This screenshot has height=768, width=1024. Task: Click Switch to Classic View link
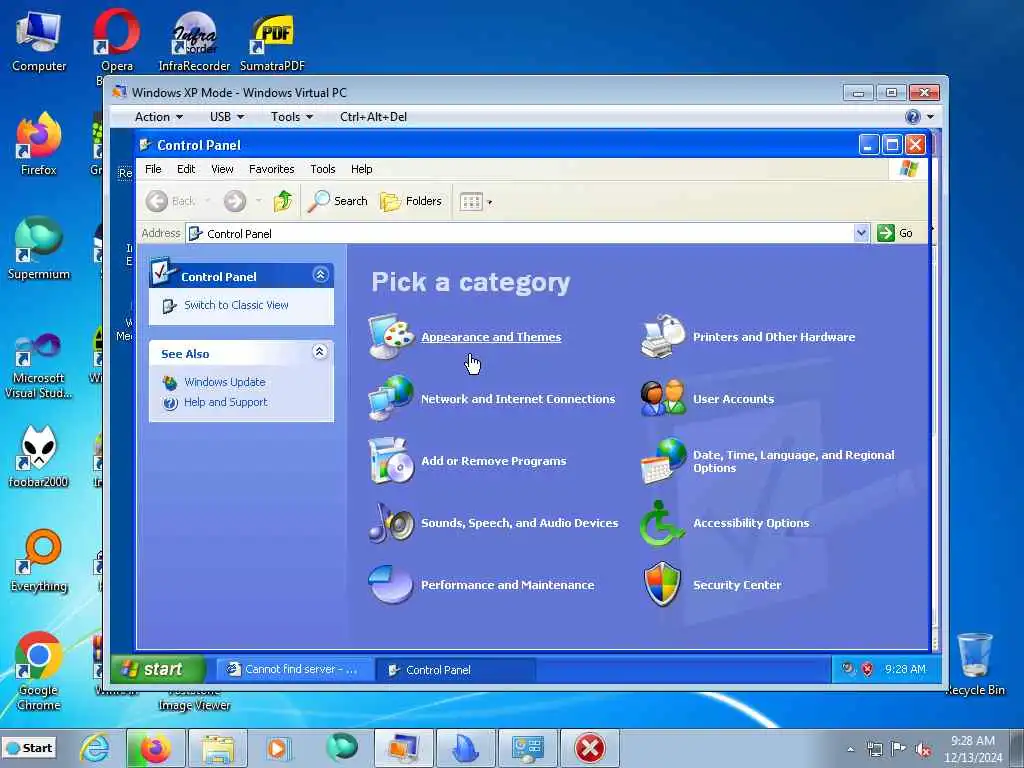[x=236, y=305]
